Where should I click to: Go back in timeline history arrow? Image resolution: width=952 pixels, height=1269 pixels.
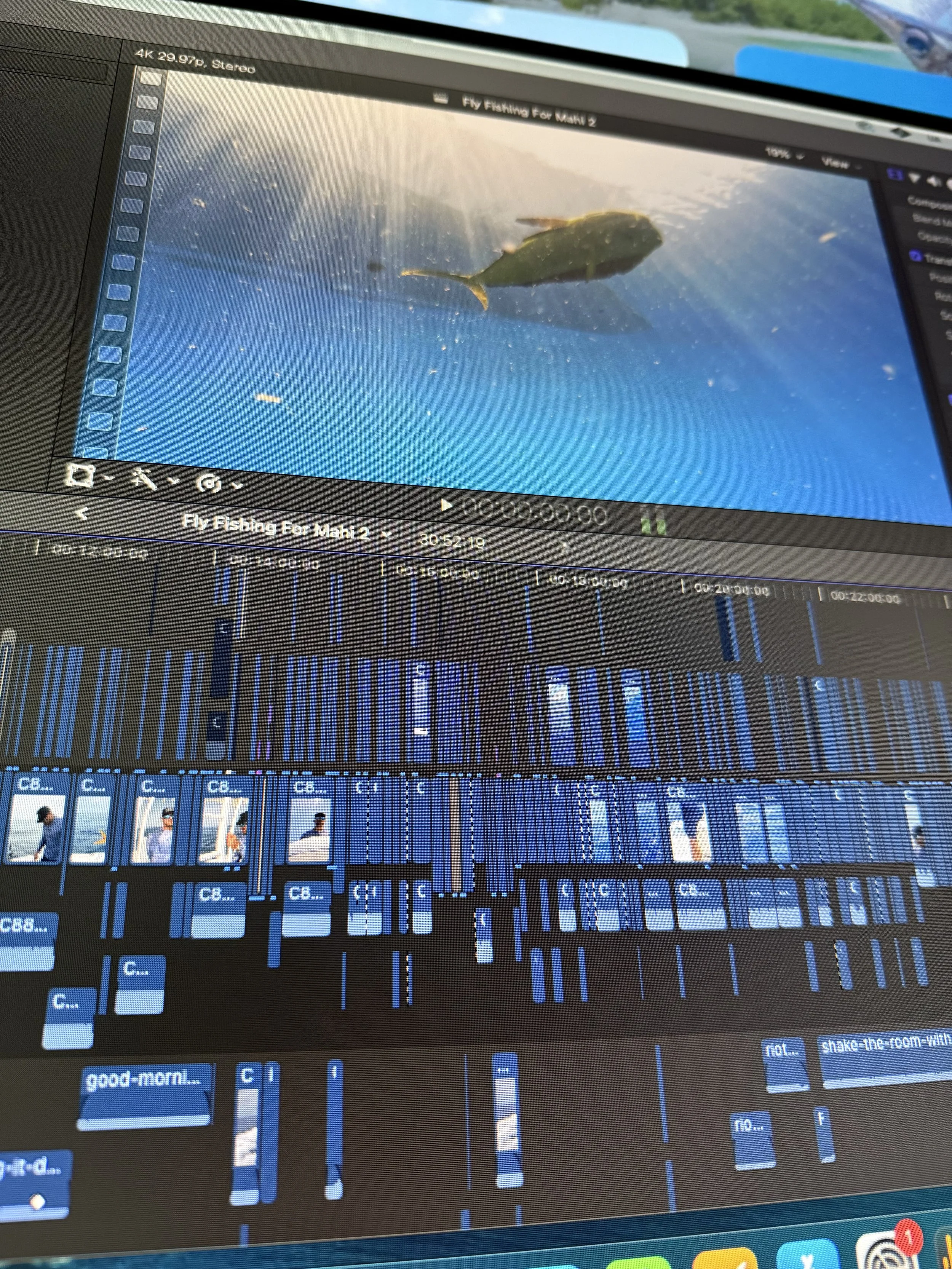click(83, 512)
